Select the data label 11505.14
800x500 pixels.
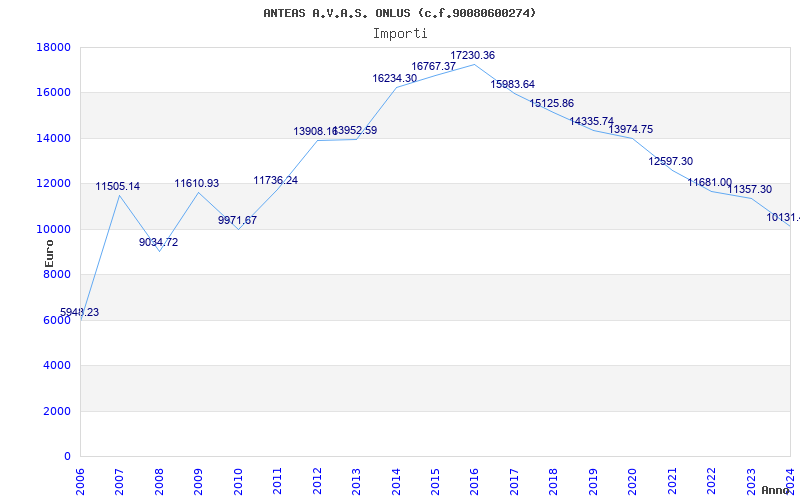coord(118,186)
